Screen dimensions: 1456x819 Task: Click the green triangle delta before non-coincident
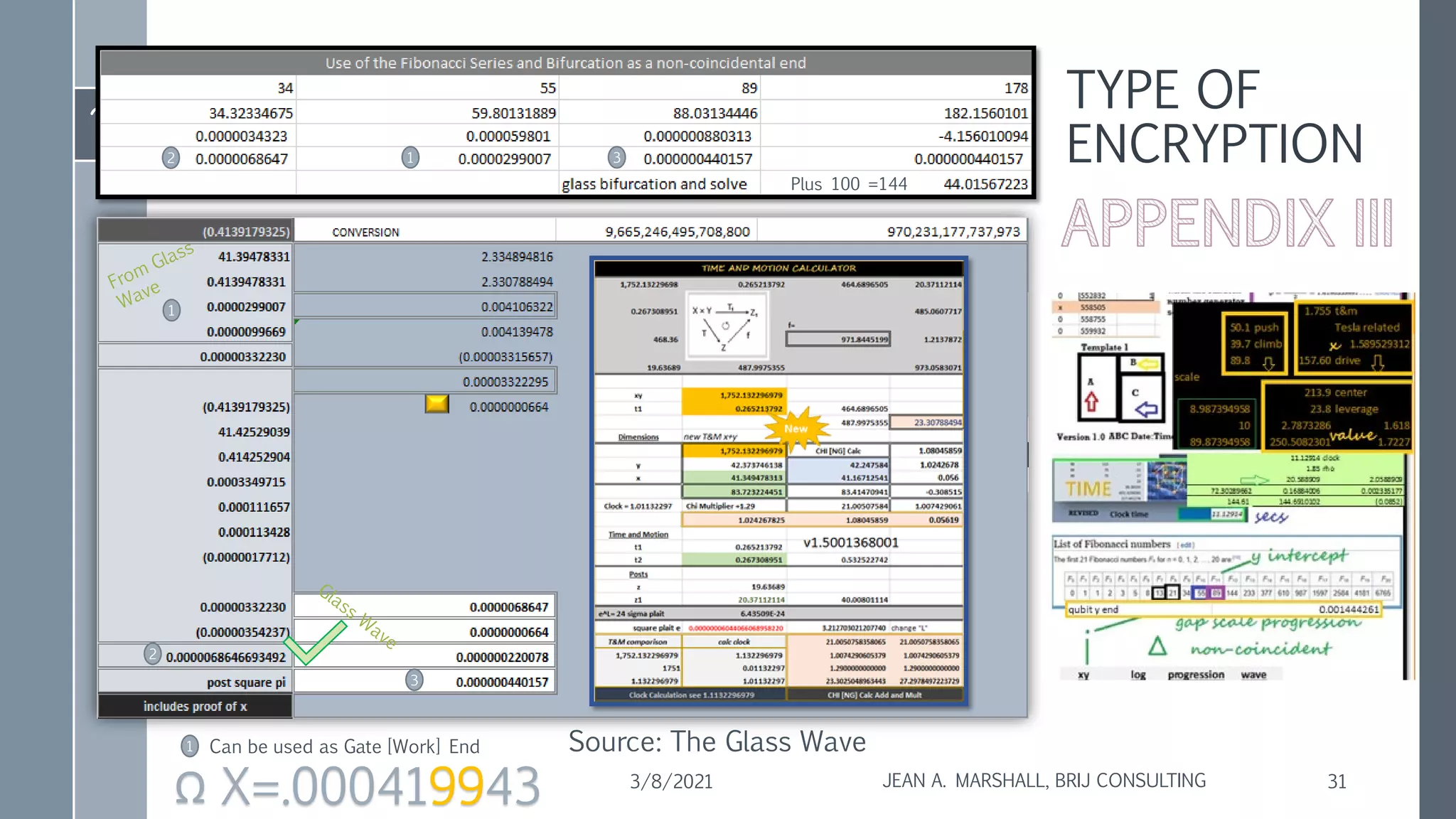pos(1157,646)
